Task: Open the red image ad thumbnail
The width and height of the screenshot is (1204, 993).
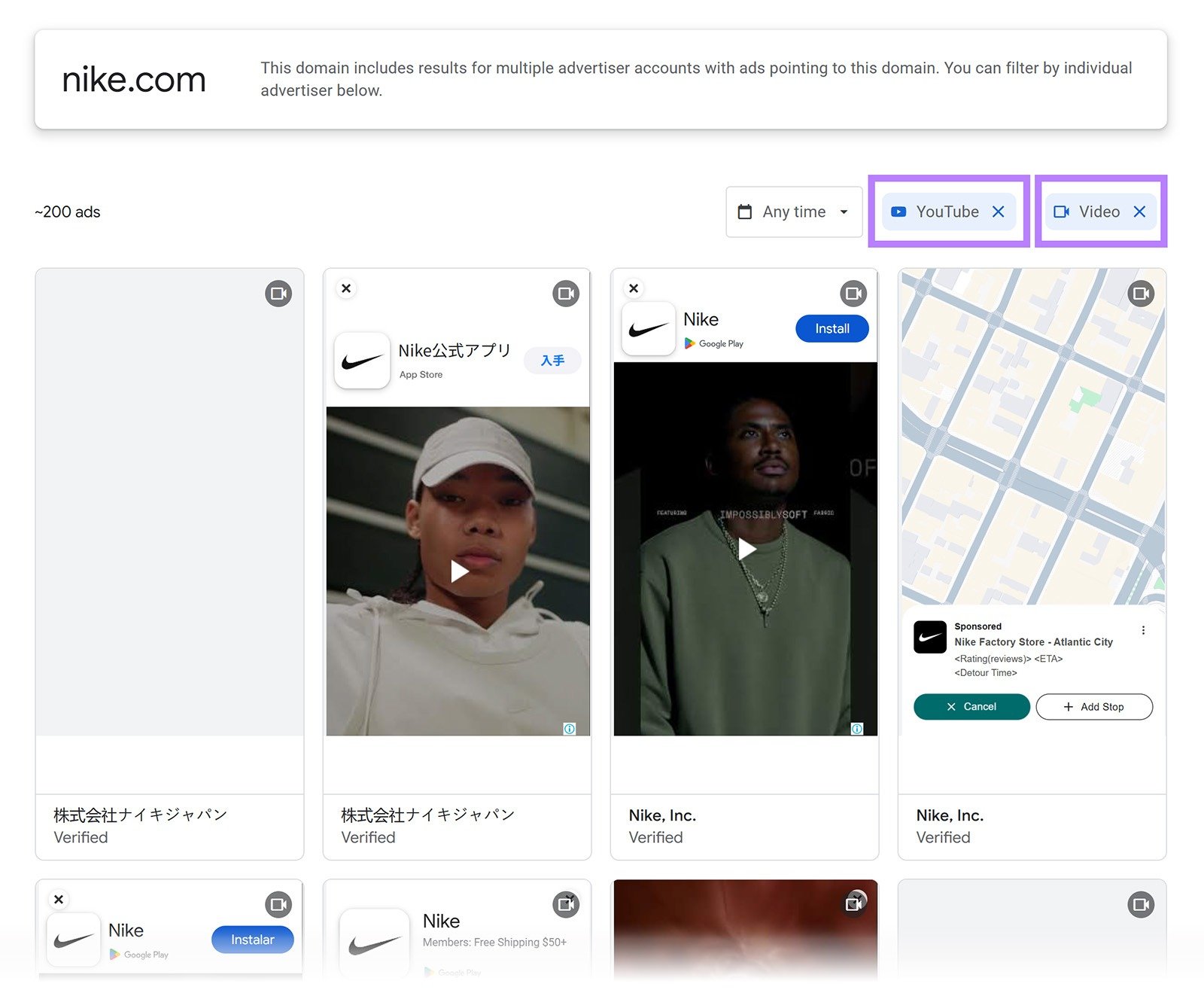Action: point(745,930)
